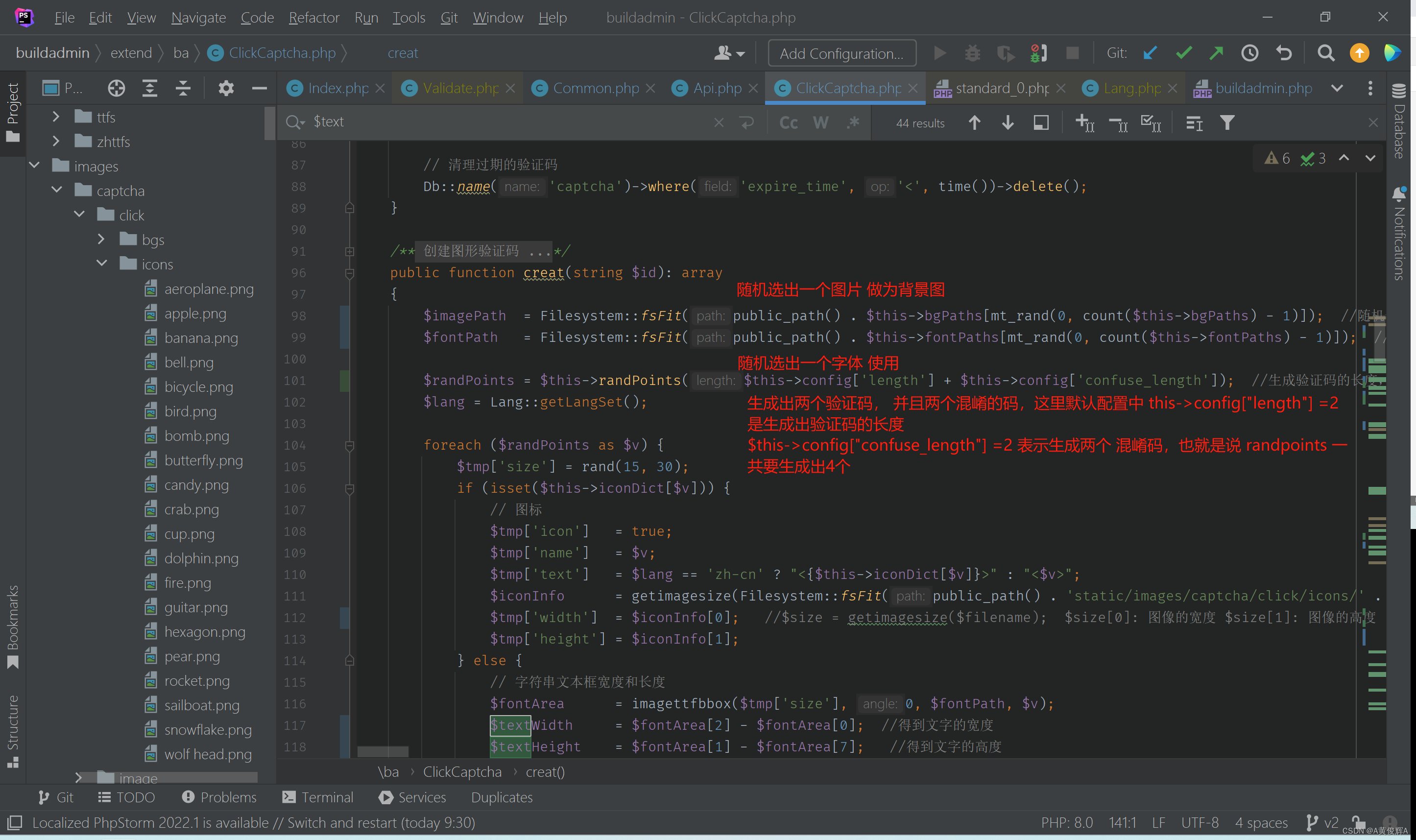
Task: Click UTF-8 encoding in status bar
Action: pyautogui.click(x=1199, y=822)
